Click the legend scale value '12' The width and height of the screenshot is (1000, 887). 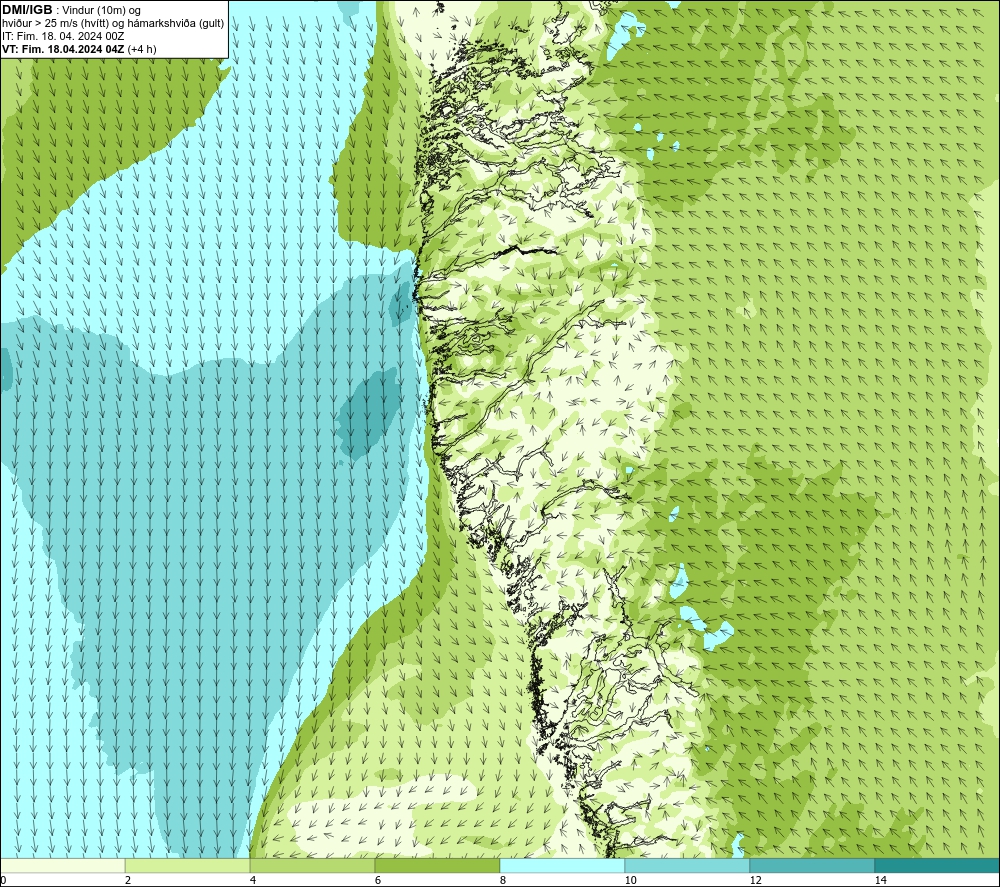755,880
